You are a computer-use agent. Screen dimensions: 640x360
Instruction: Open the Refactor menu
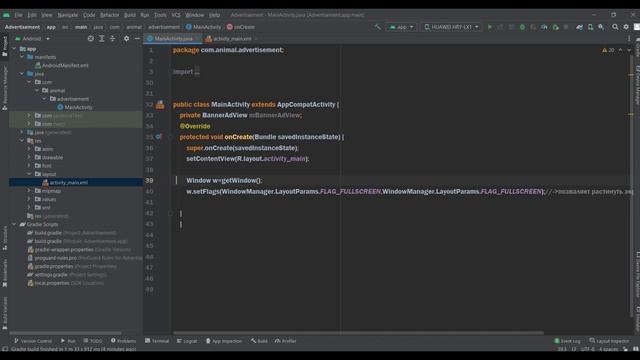tap(110, 15)
